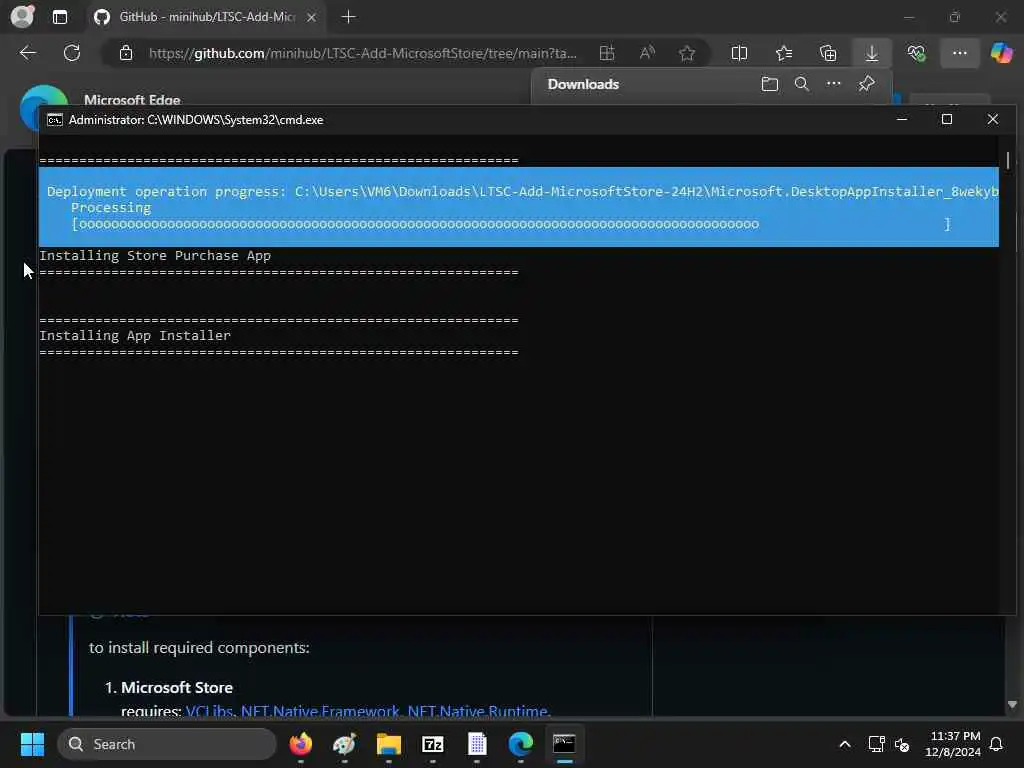This screenshot has height=768, width=1024.
Task: Open the VCLibs link
Action: coord(209,711)
